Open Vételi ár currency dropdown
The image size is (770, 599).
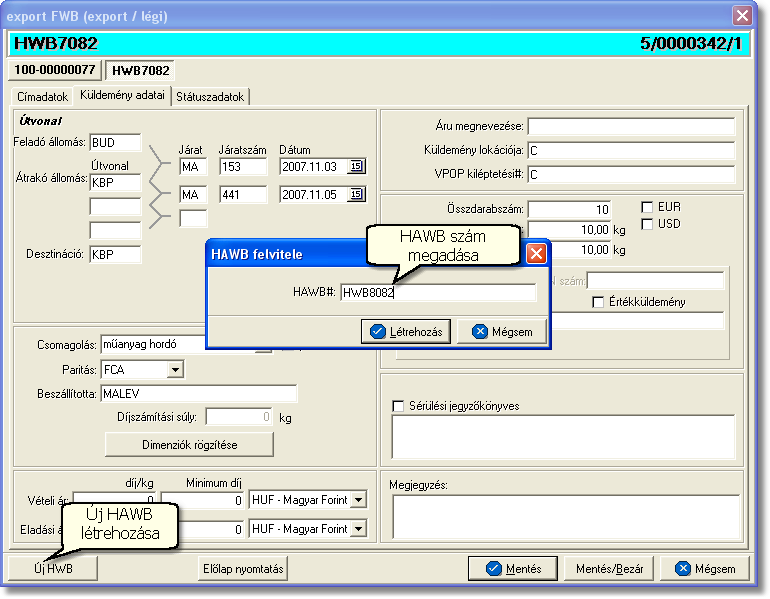(x=359, y=500)
